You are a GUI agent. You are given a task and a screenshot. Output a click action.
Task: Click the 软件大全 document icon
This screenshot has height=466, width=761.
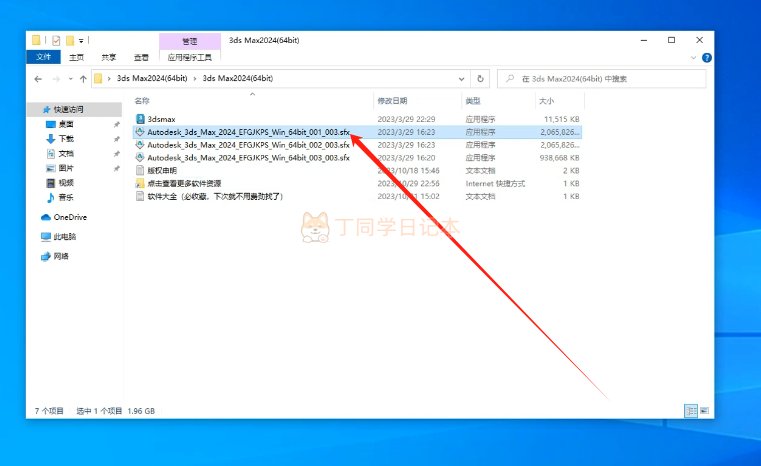tap(140, 196)
